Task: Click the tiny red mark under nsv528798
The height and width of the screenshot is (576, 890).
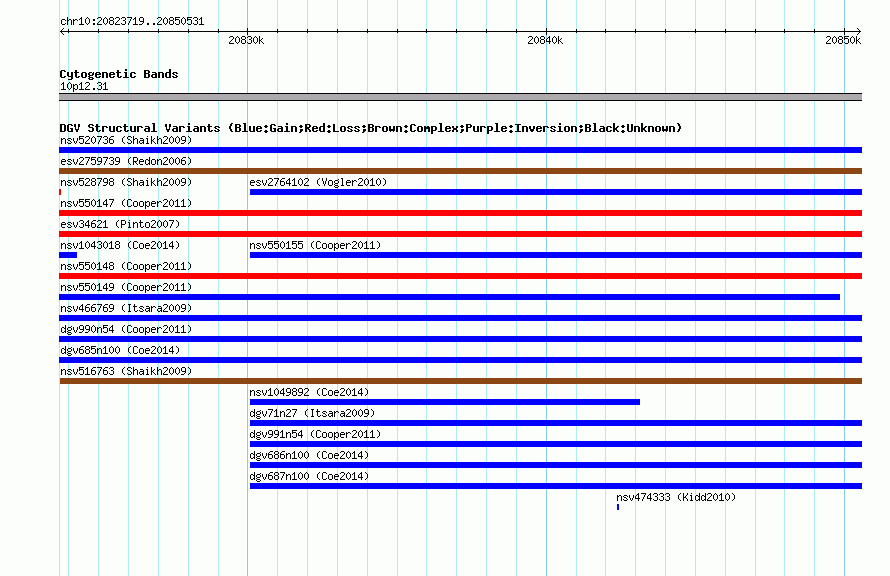Action: (60, 192)
